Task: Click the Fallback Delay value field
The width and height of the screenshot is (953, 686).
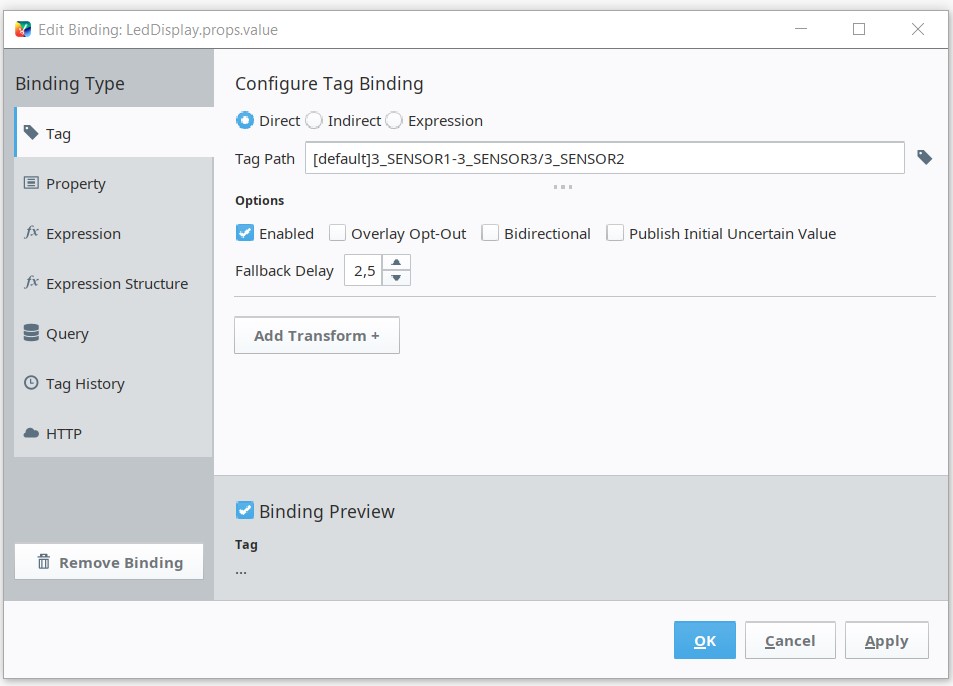Action: click(363, 270)
